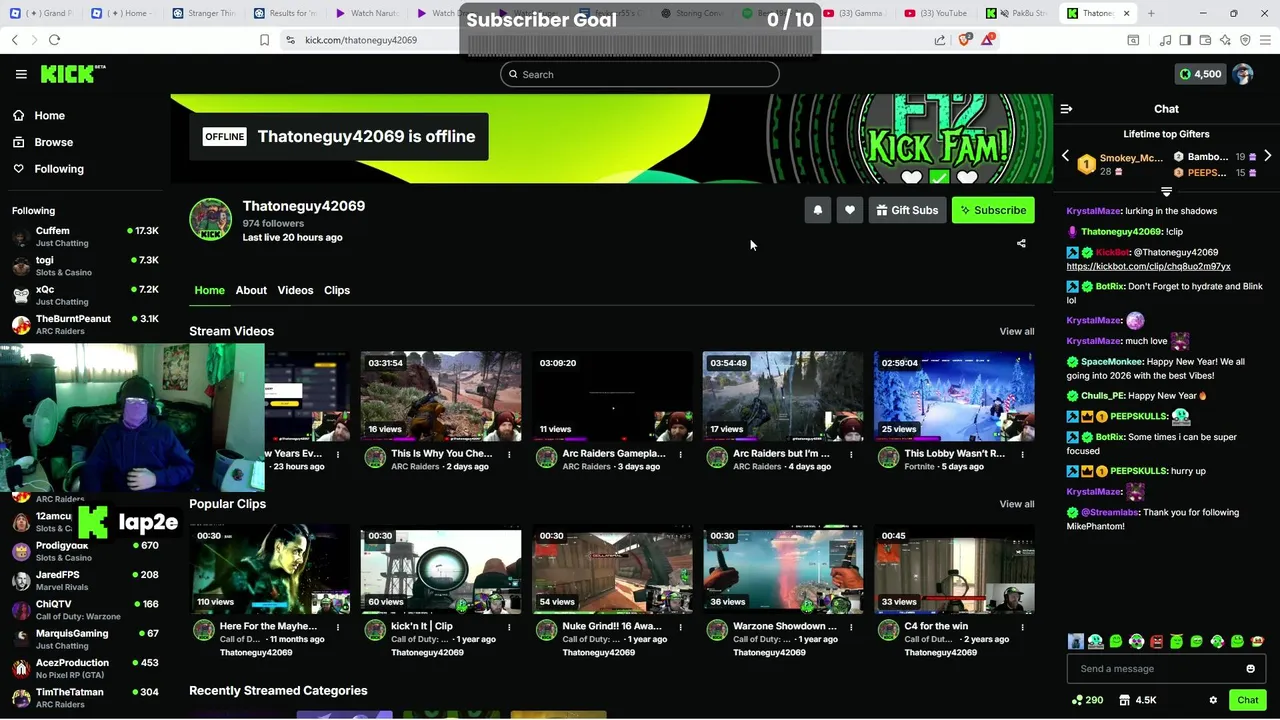Viewport: 1280px width, 720px height.
Task: Open options for This Lobby Wasn't R video
Action: (1022, 454)
